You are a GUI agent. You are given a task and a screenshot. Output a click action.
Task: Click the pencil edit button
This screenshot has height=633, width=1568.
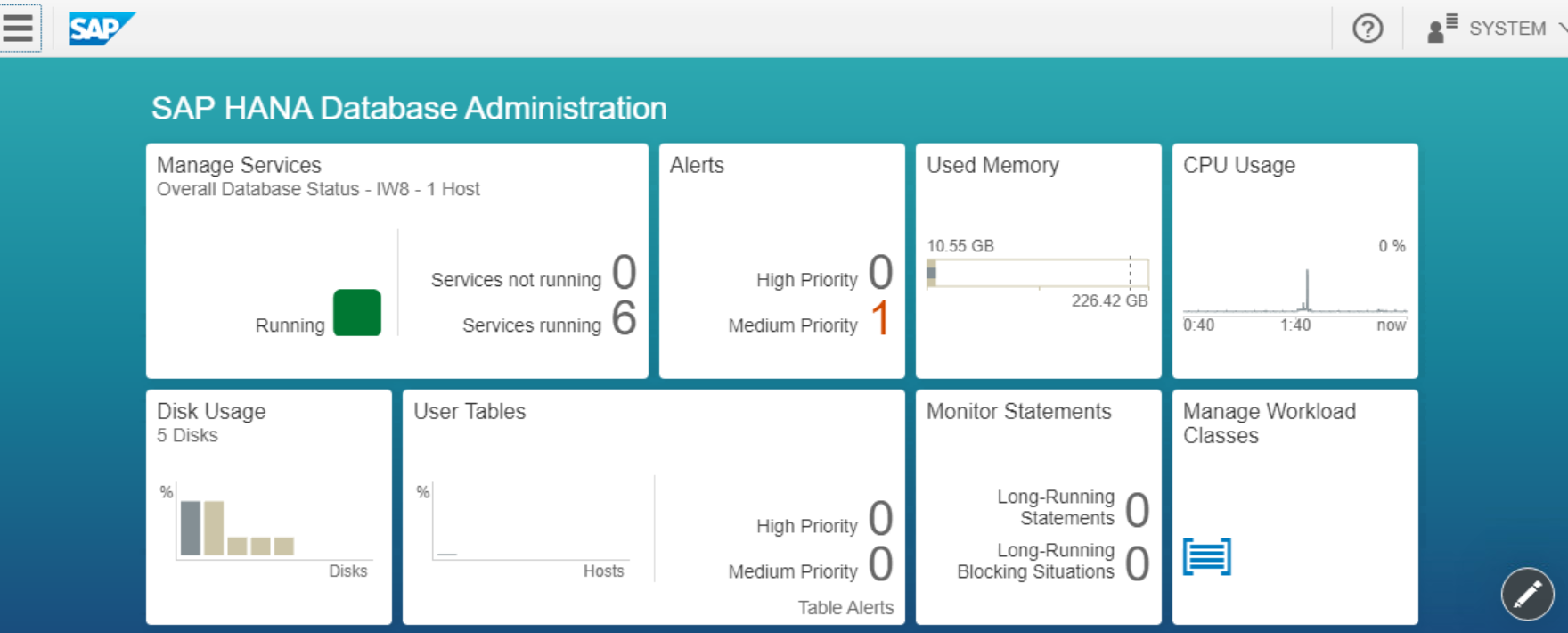pos(1527,594)
